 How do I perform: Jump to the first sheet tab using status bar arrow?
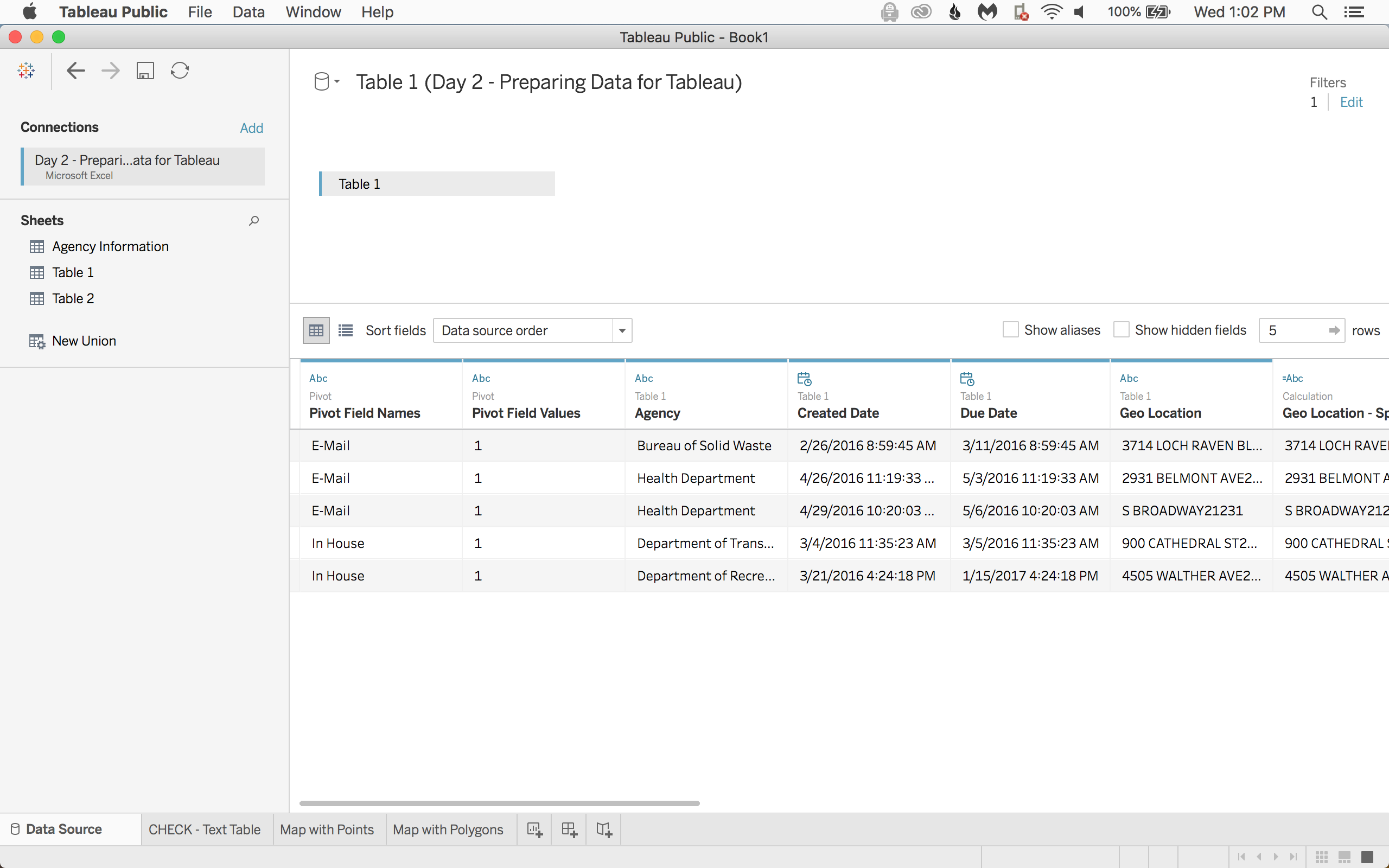(x=1241, y=857)
